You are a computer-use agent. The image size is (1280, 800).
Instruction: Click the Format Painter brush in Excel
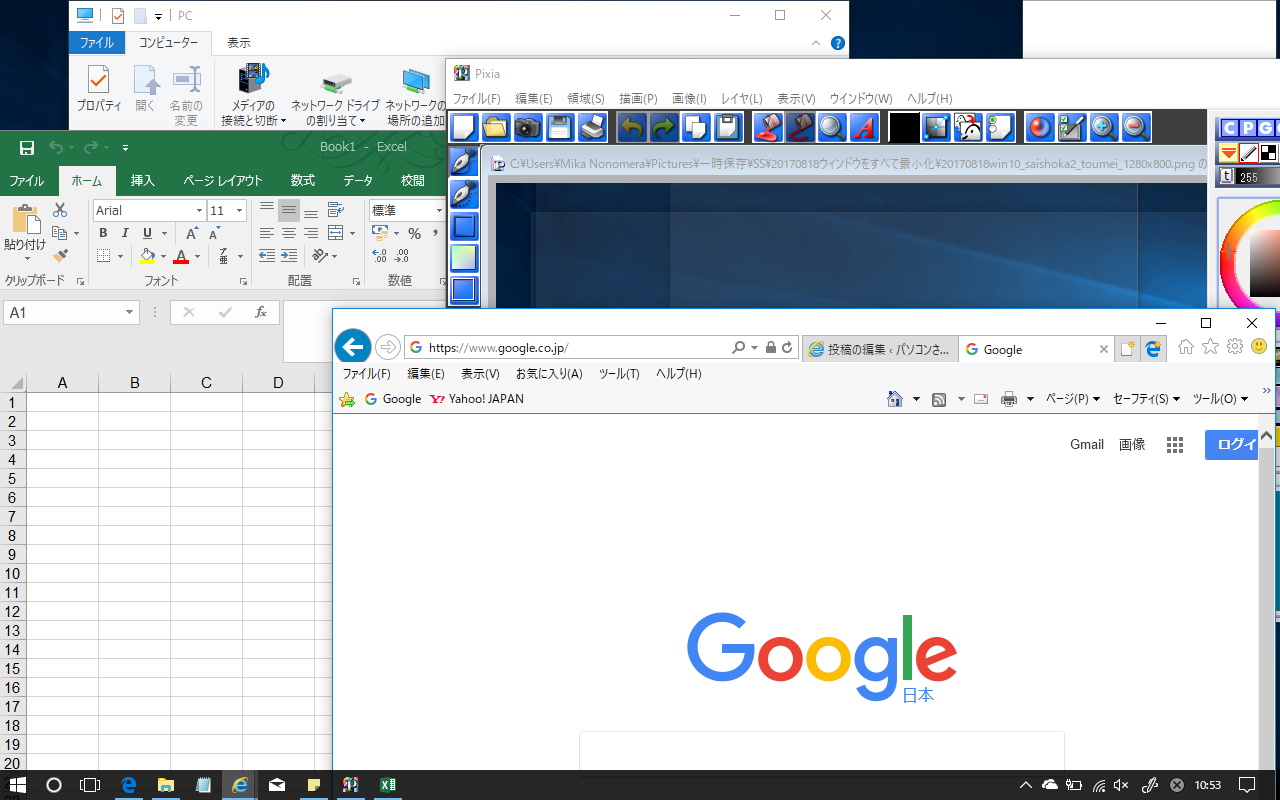coord(60,256)
